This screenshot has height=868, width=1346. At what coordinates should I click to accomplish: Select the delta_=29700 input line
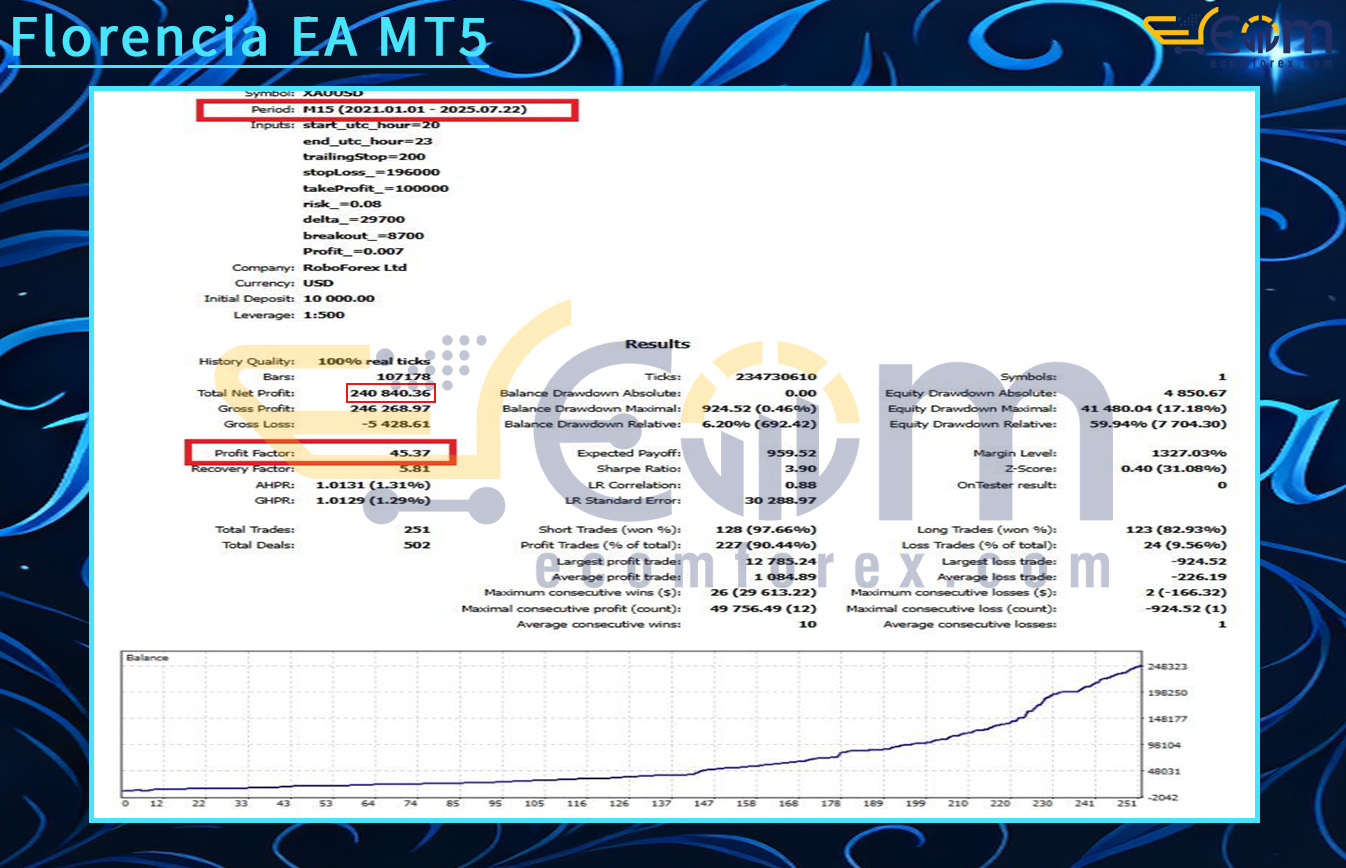click(x=354, y=219)
